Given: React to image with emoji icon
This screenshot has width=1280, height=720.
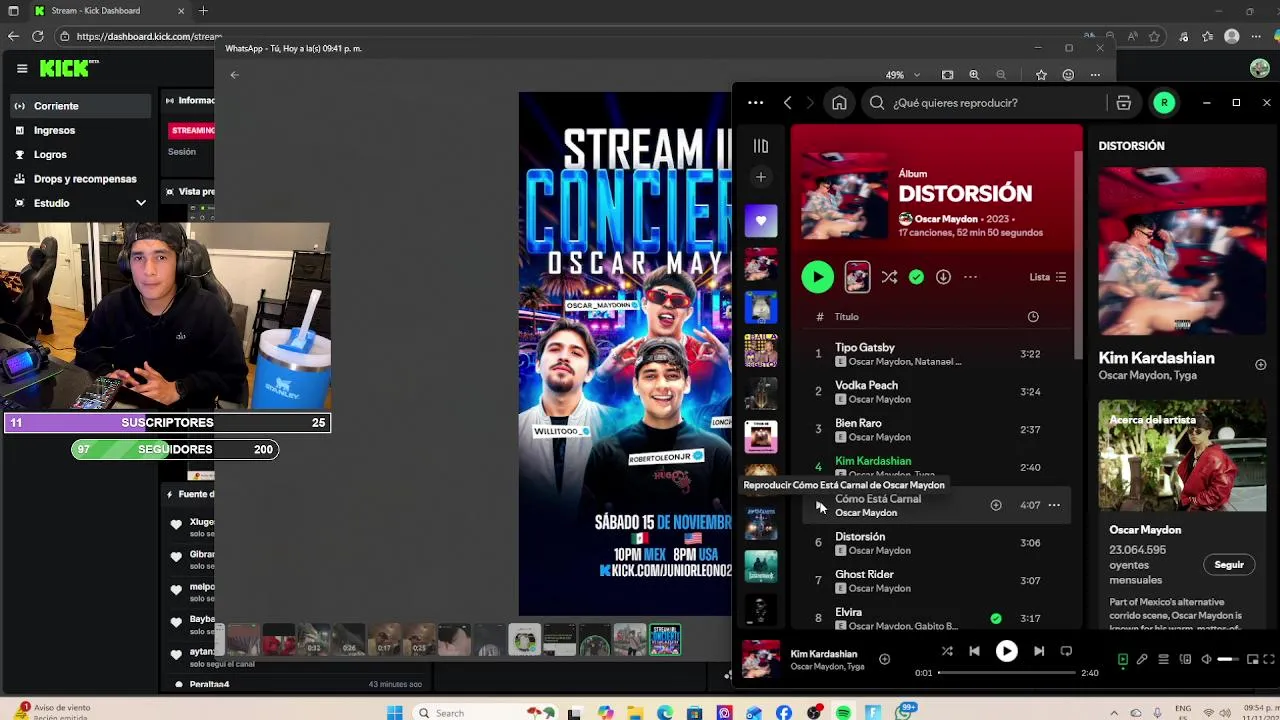Looking at the screenshot, I should click(x=1068, y=75).
